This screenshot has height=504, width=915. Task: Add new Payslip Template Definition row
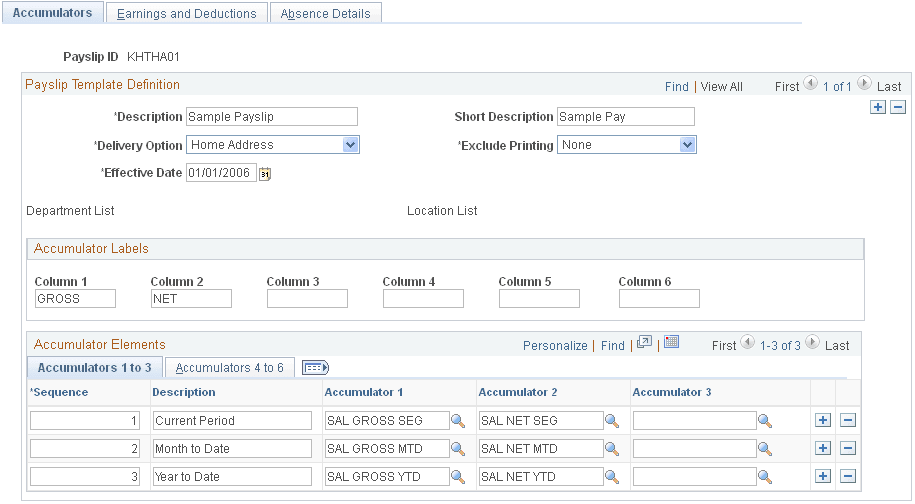(x=878, y=107)
